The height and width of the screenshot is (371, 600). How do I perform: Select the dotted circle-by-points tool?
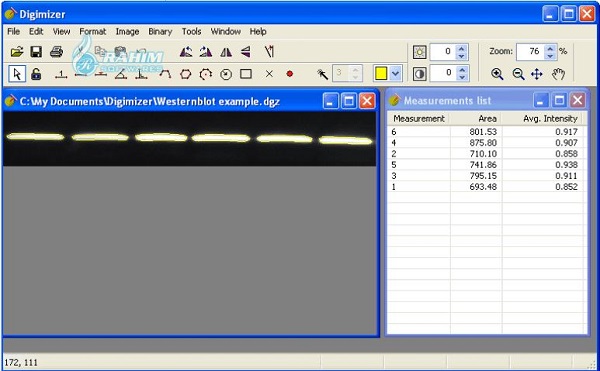[x=206, y=74]
